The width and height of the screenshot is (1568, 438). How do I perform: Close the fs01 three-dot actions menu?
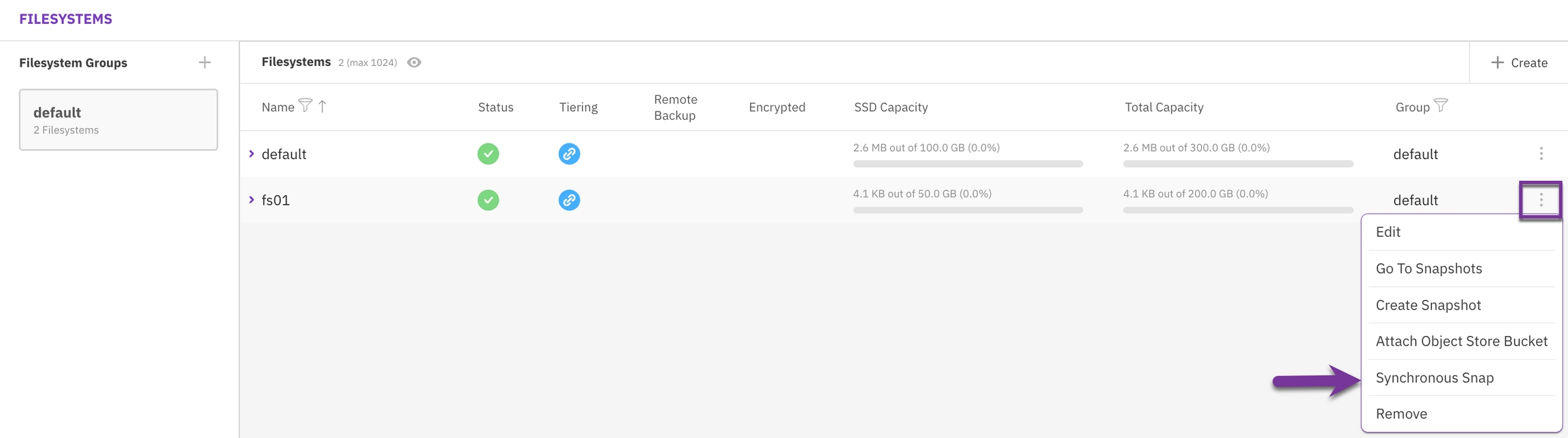click(x=1541, y=200)
